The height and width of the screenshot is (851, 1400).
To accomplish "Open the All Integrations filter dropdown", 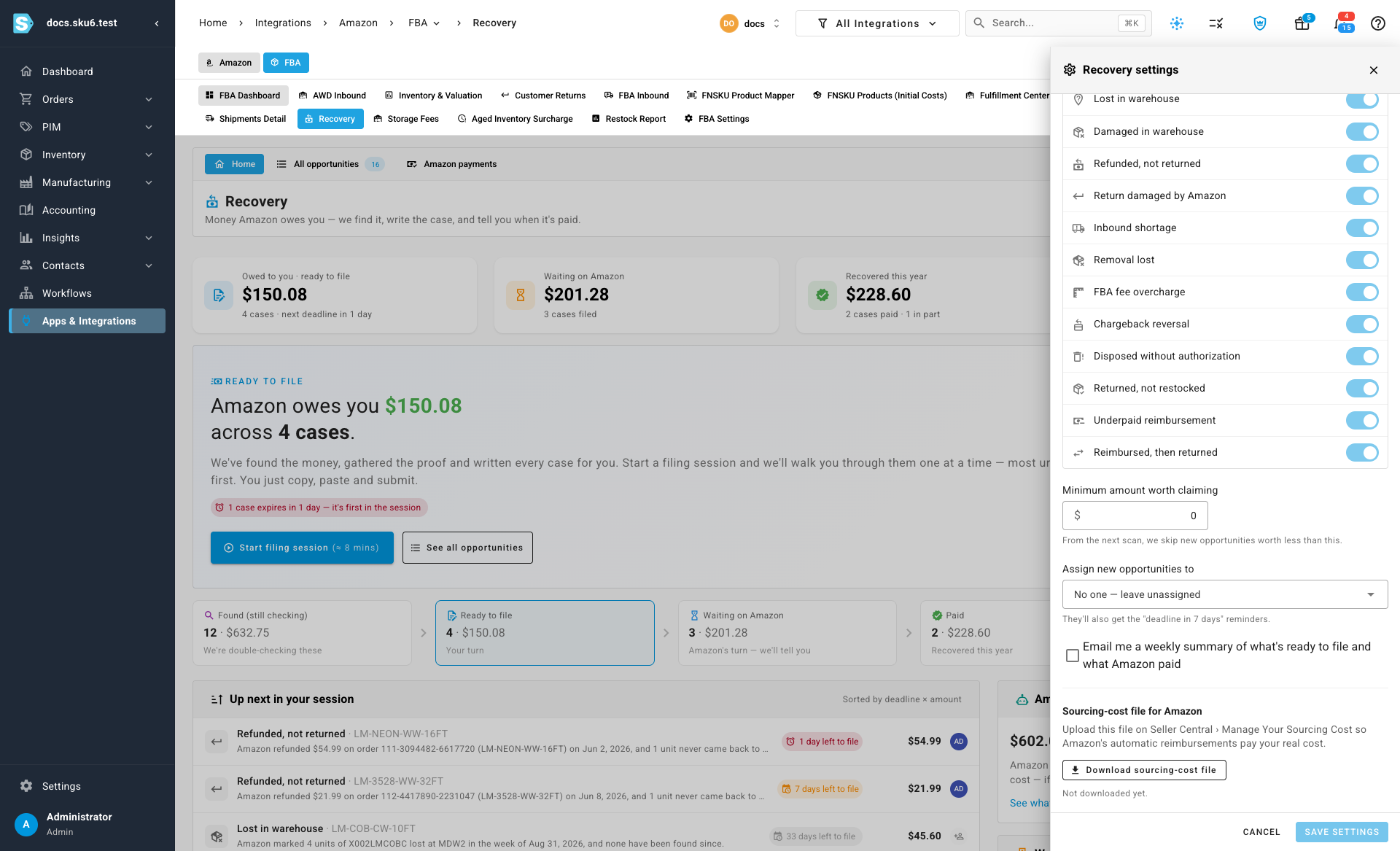I will [x=877, y=23].
